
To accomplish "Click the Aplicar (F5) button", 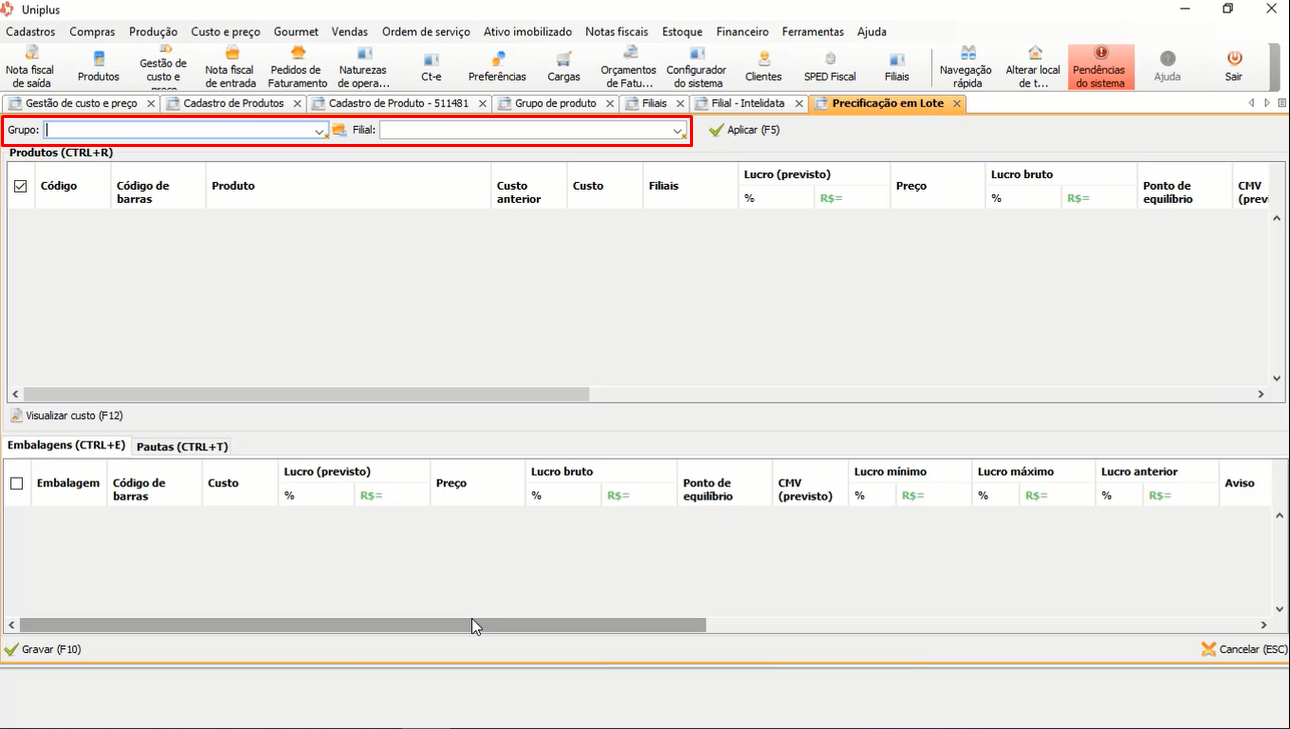I will click(744, 130).
